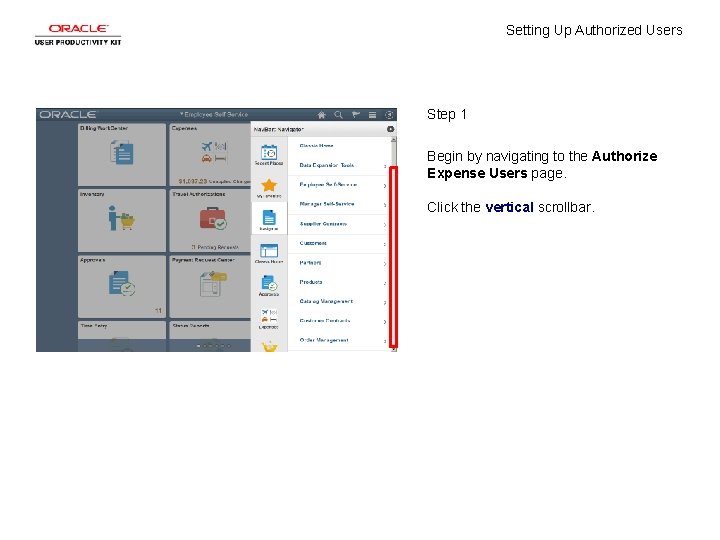Open My Favorites star in the NavBar

click(x=269, y=188)
